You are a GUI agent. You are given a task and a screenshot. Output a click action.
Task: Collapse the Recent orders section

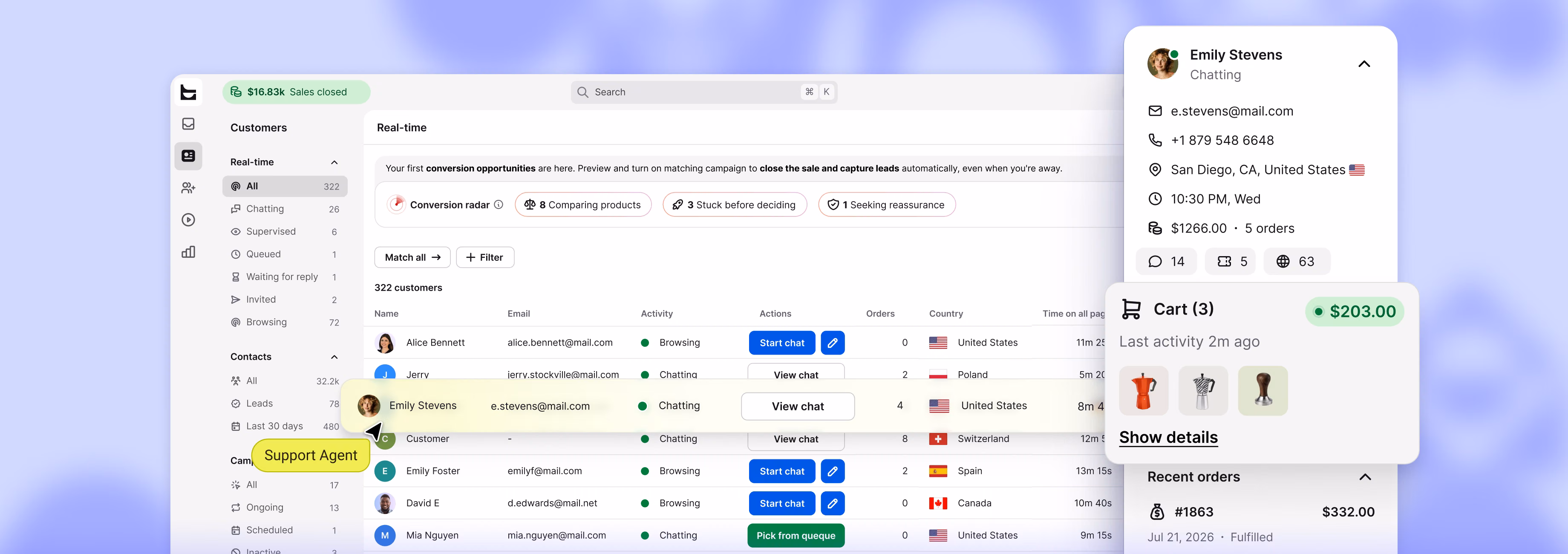click(1365, 477)
